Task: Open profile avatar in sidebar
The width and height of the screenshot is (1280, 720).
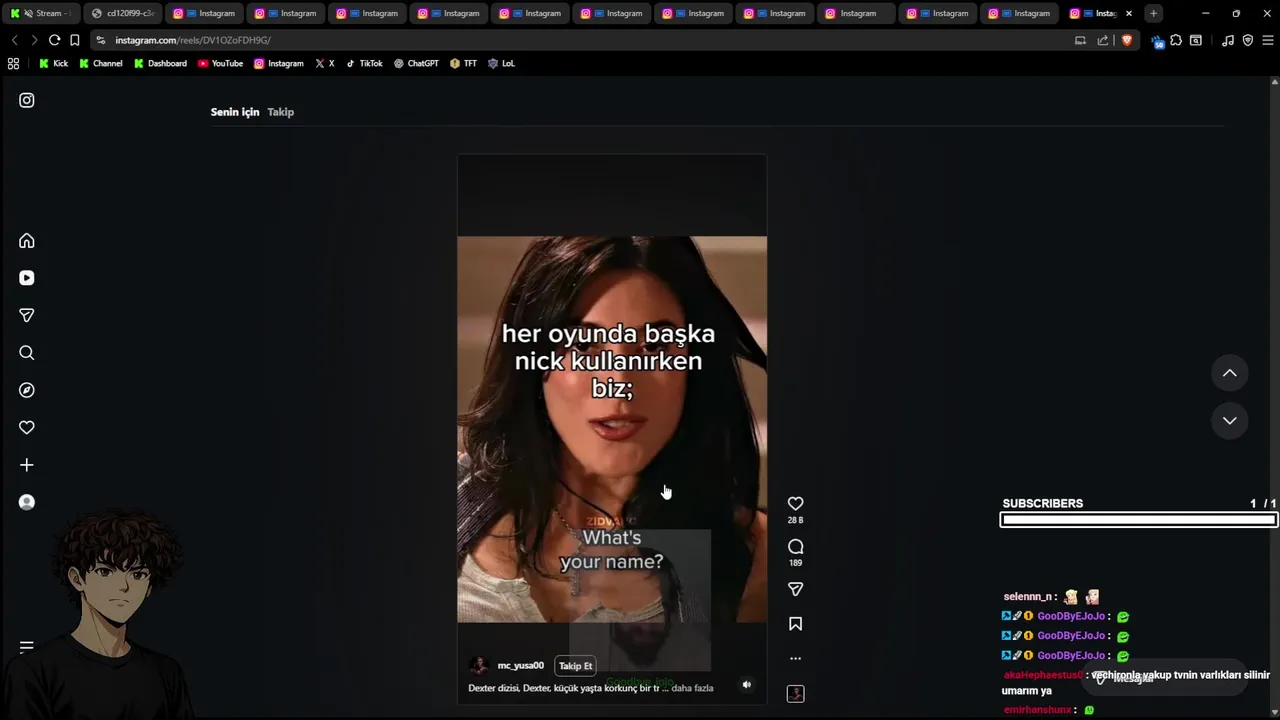Action: (27, 502)
